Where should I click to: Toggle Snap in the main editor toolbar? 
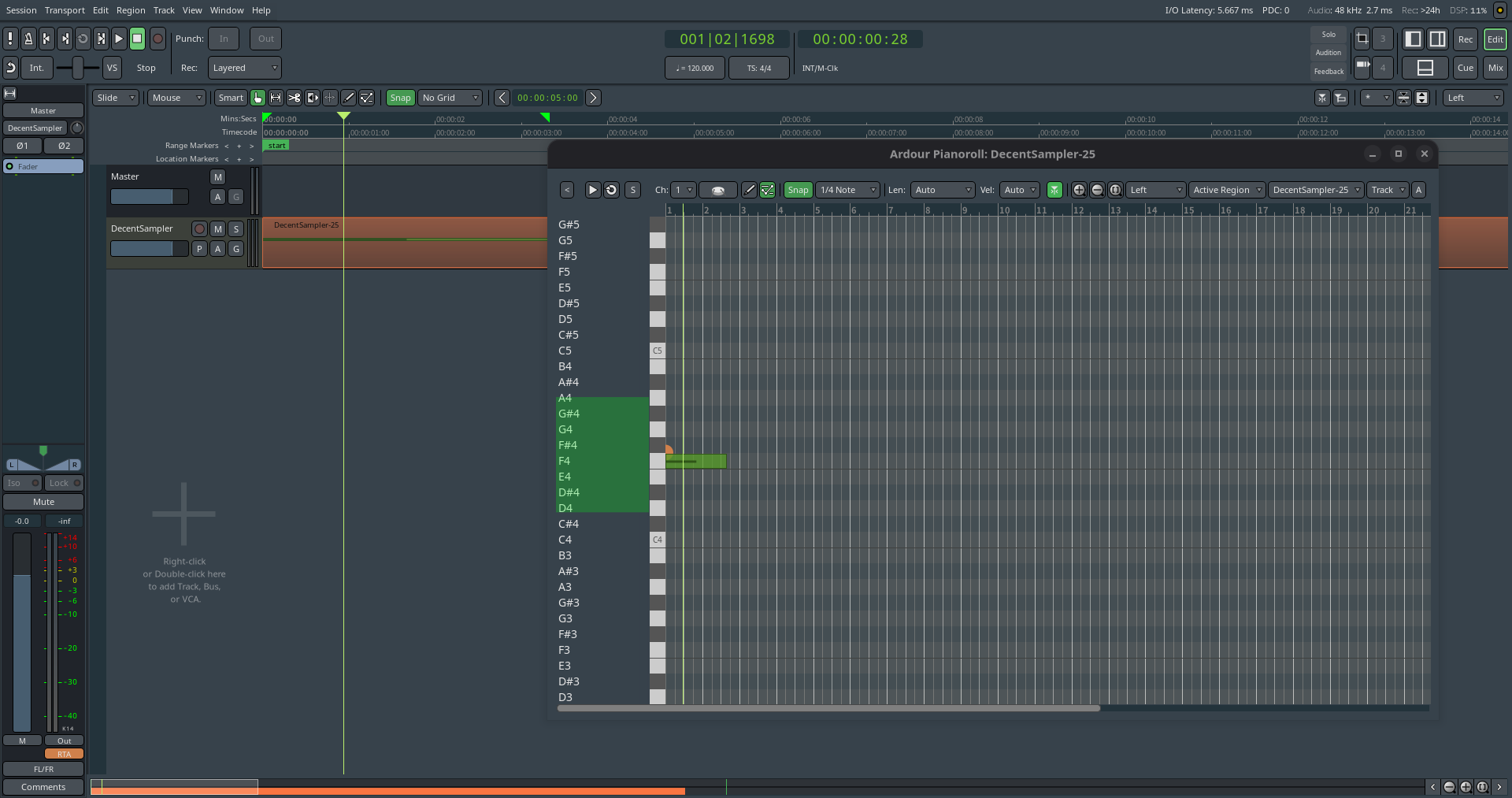point(400,98)
